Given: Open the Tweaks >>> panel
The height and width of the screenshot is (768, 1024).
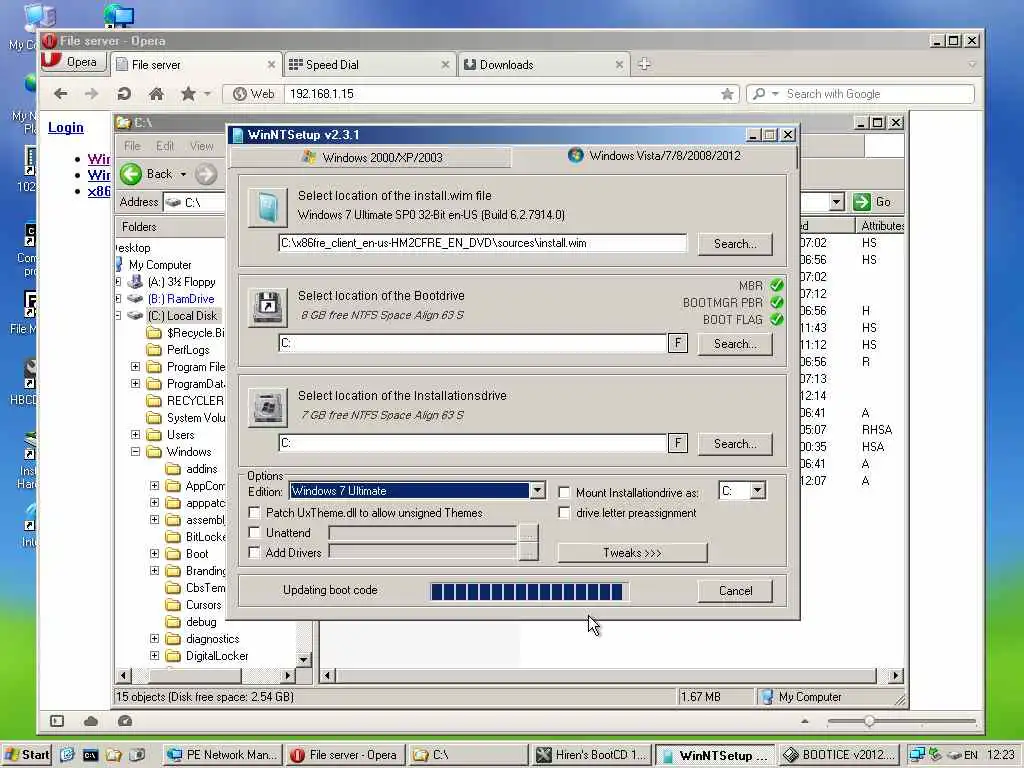Looking at the screenshot, I should pos(632,552).
